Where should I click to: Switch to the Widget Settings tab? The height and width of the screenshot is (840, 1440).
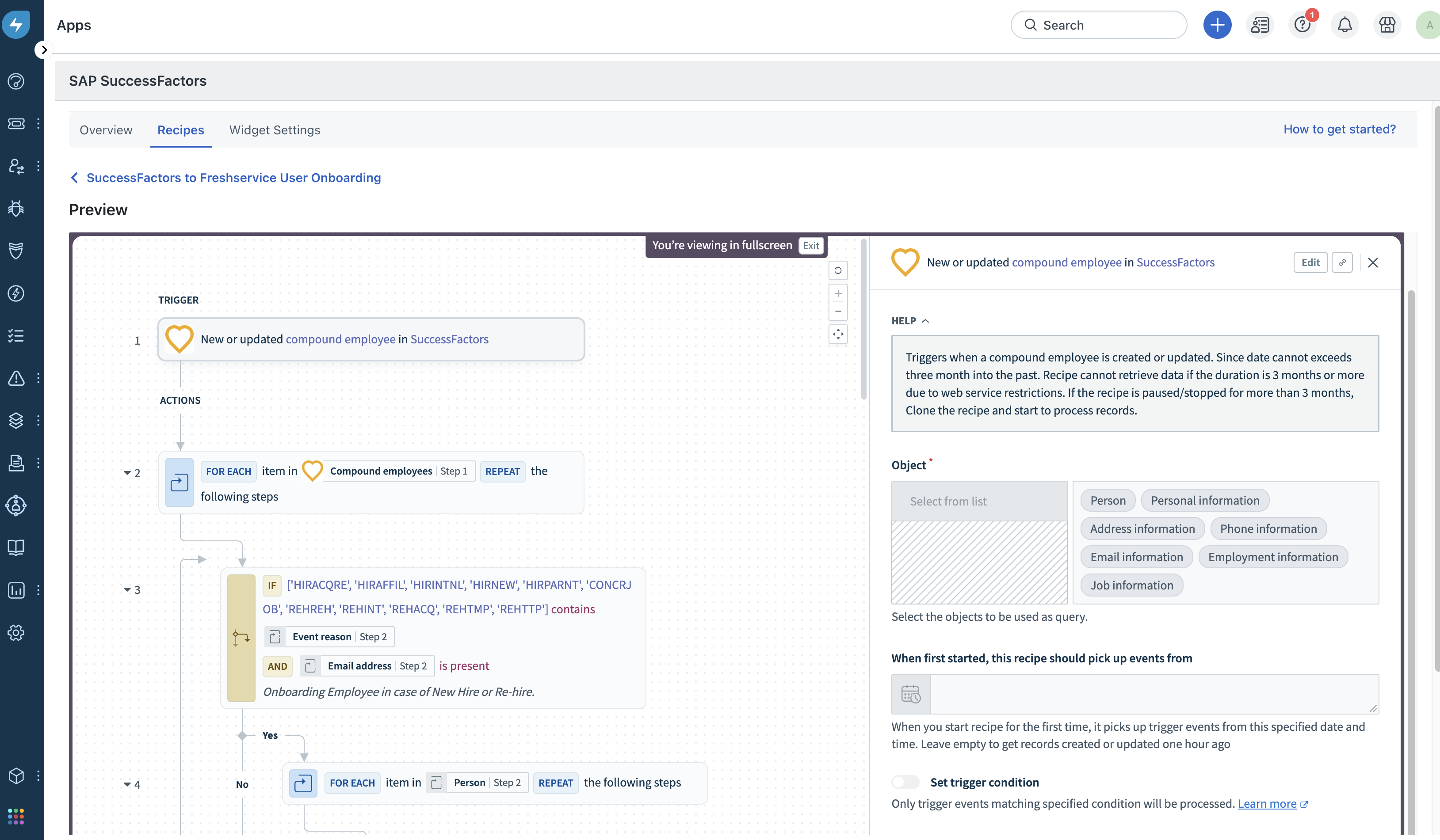(x=274, y=130)
